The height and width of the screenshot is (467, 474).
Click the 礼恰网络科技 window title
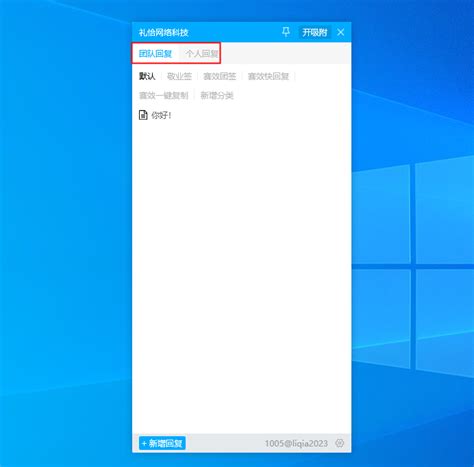click(164, 32)
